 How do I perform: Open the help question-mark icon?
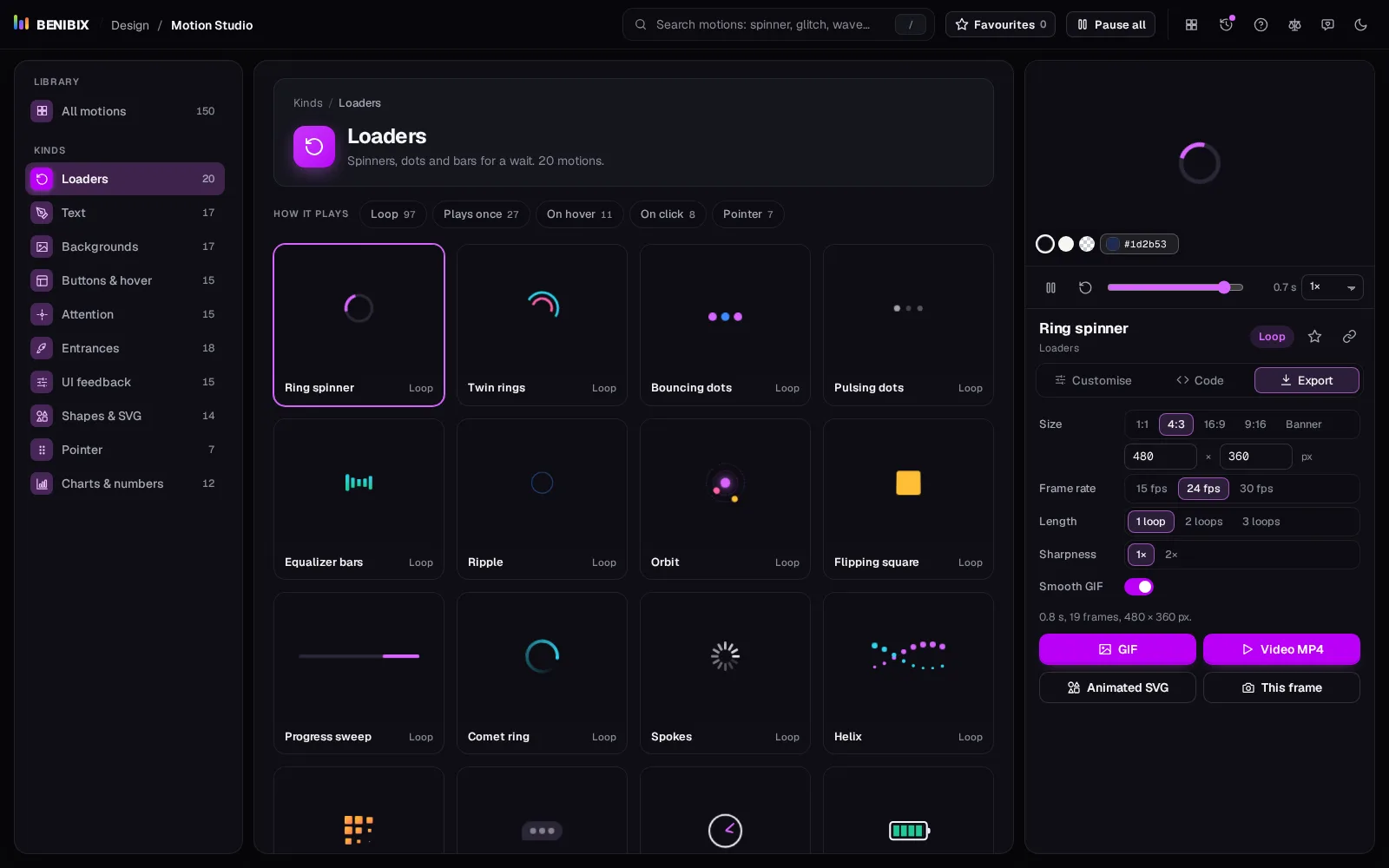[1261, 25]
